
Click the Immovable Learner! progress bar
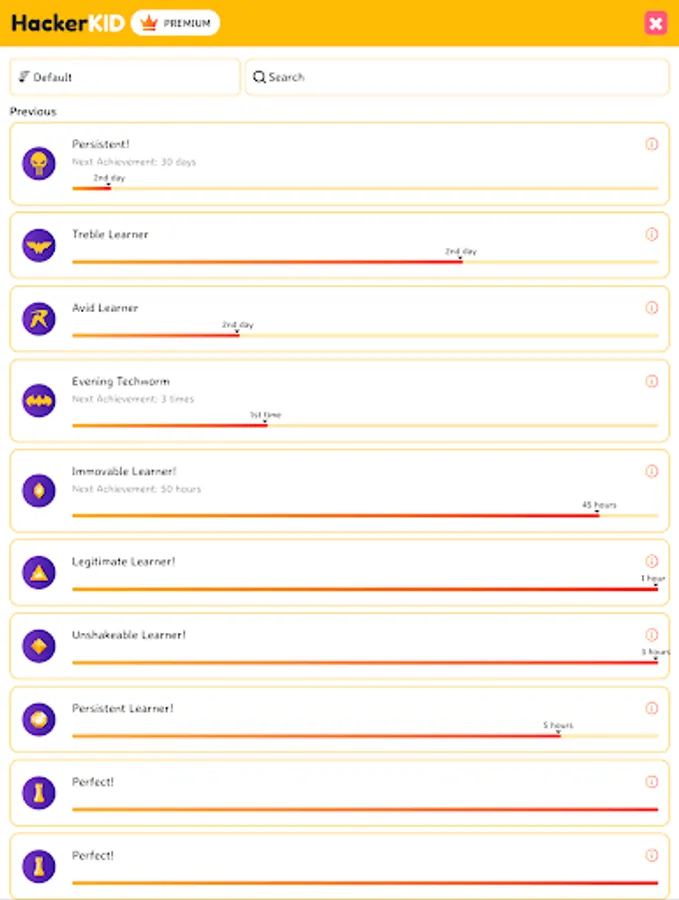point(365,516)
